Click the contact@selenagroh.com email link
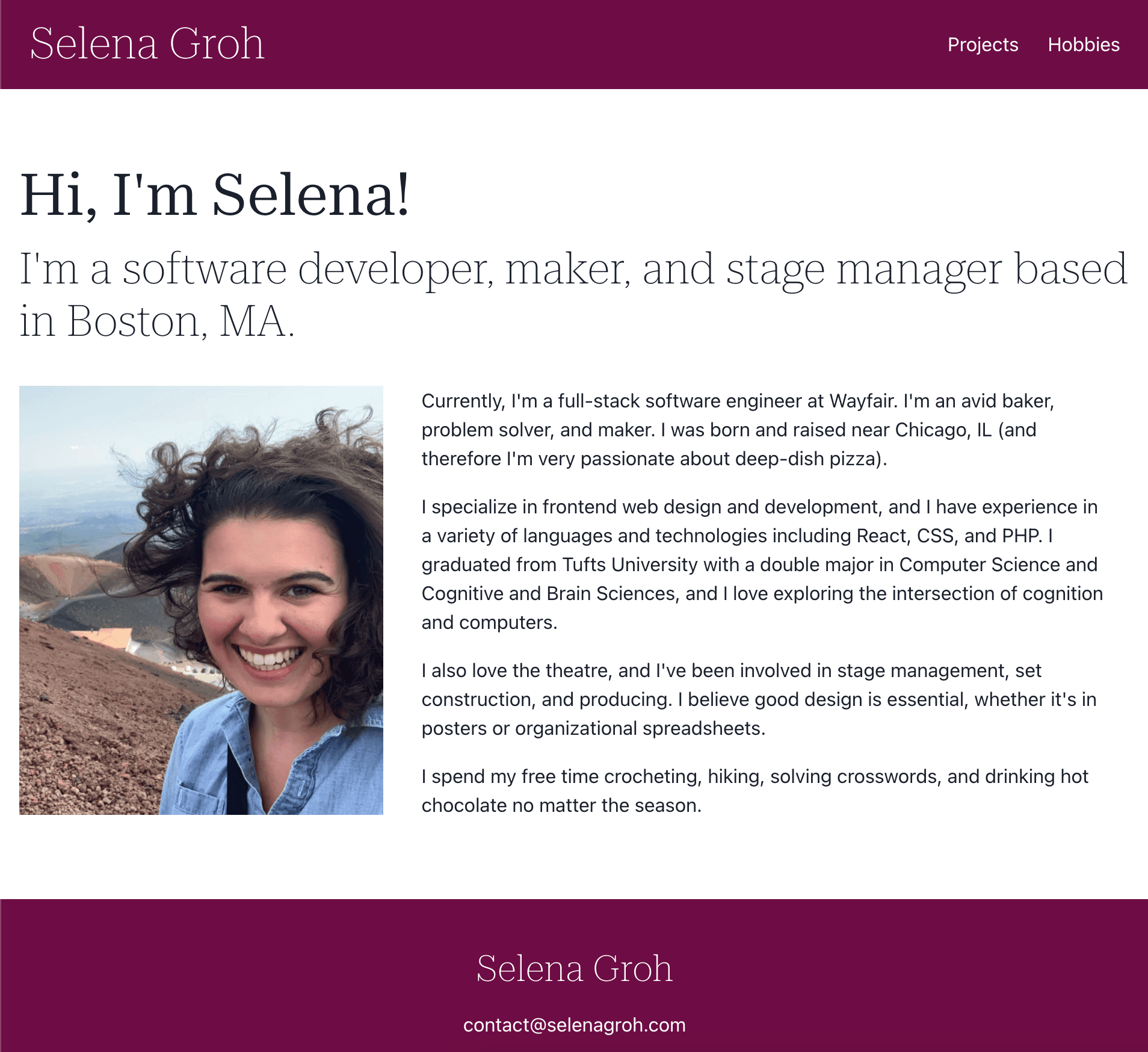This screenshot has width=1148, height=1052. point(574,1025)
